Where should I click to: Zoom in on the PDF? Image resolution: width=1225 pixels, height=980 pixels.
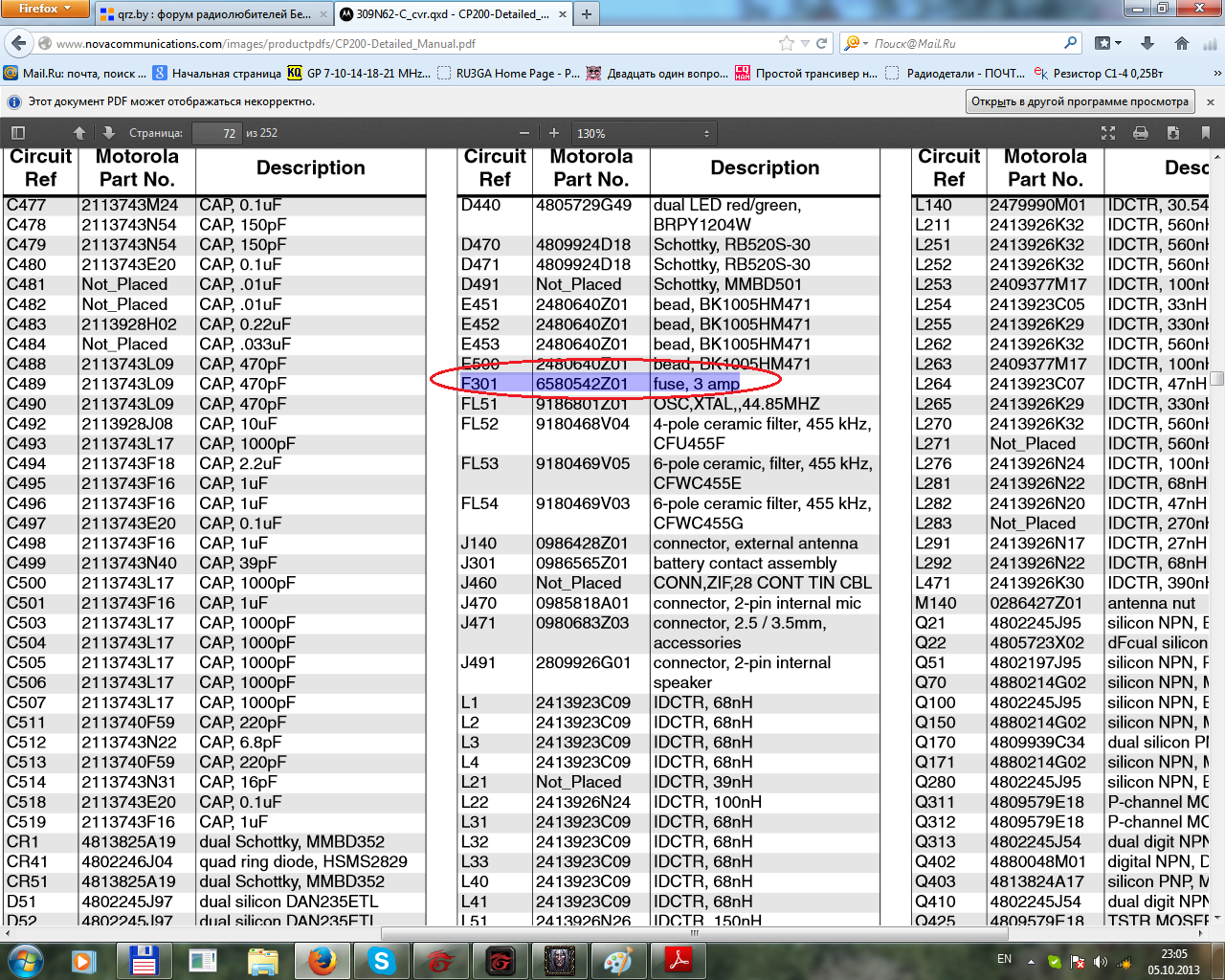click(553, 133)
